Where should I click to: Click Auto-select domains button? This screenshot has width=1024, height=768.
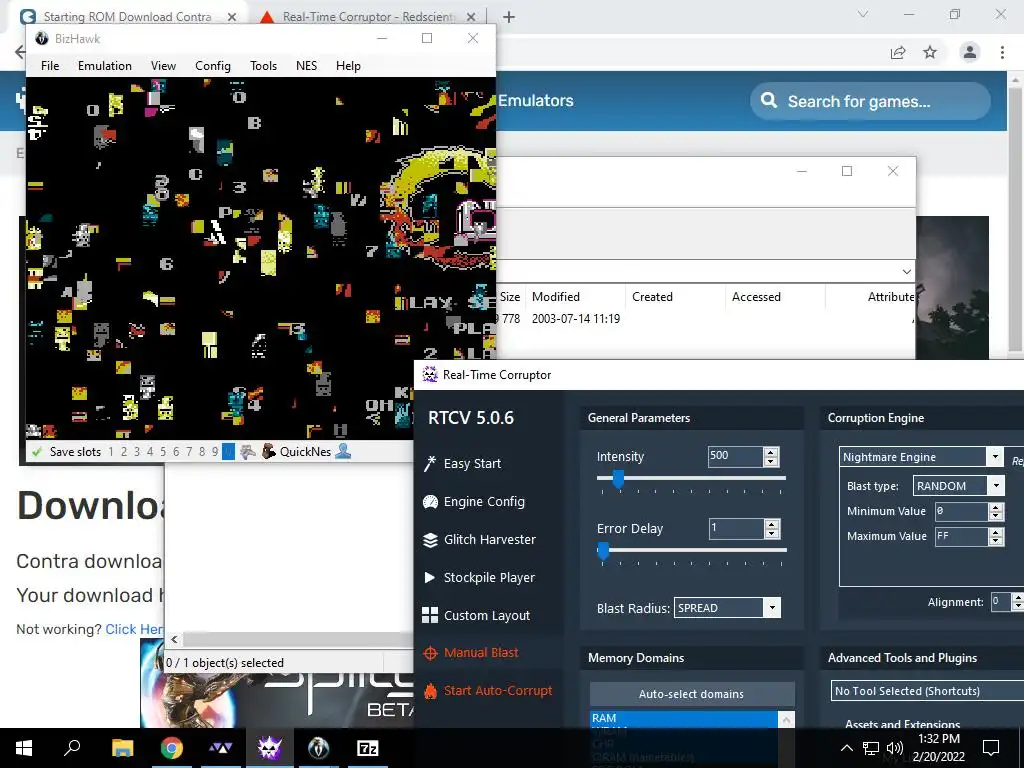point(692,694)
